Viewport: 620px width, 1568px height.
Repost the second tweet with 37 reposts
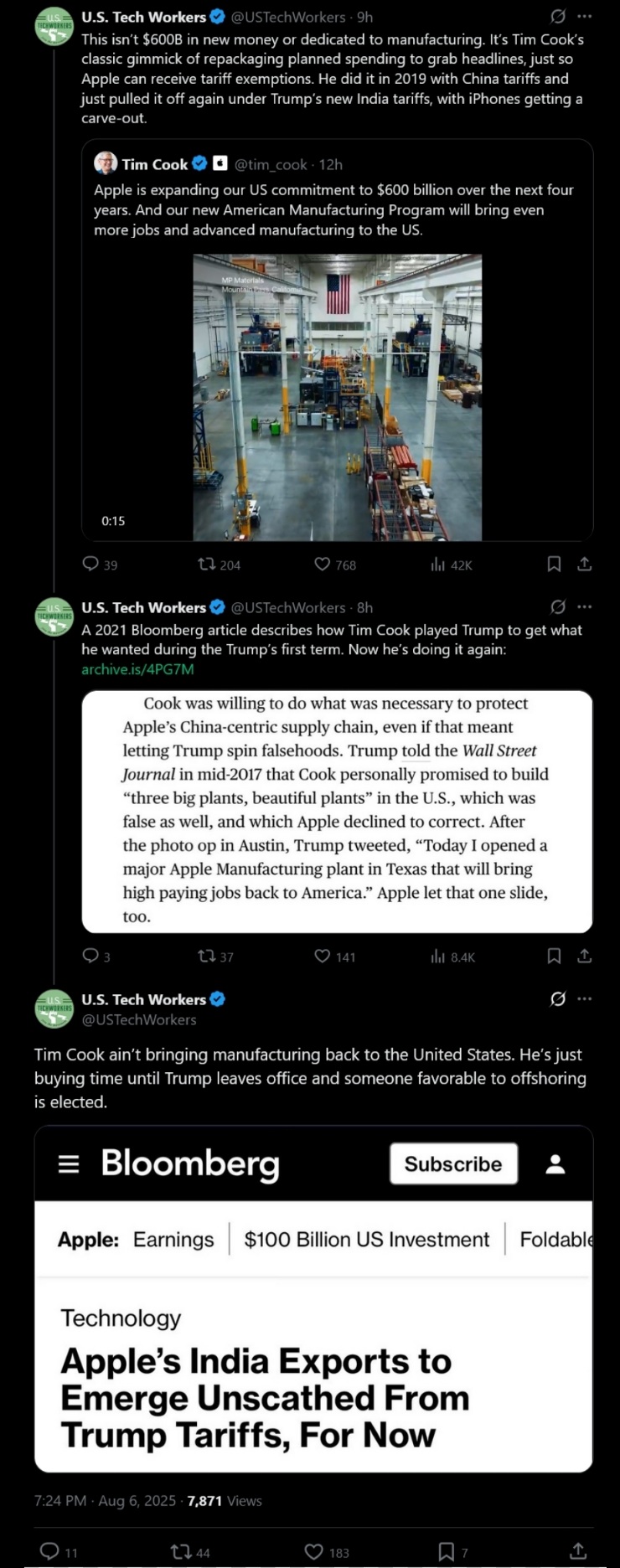pyautogui.click(x=207, y=956)
